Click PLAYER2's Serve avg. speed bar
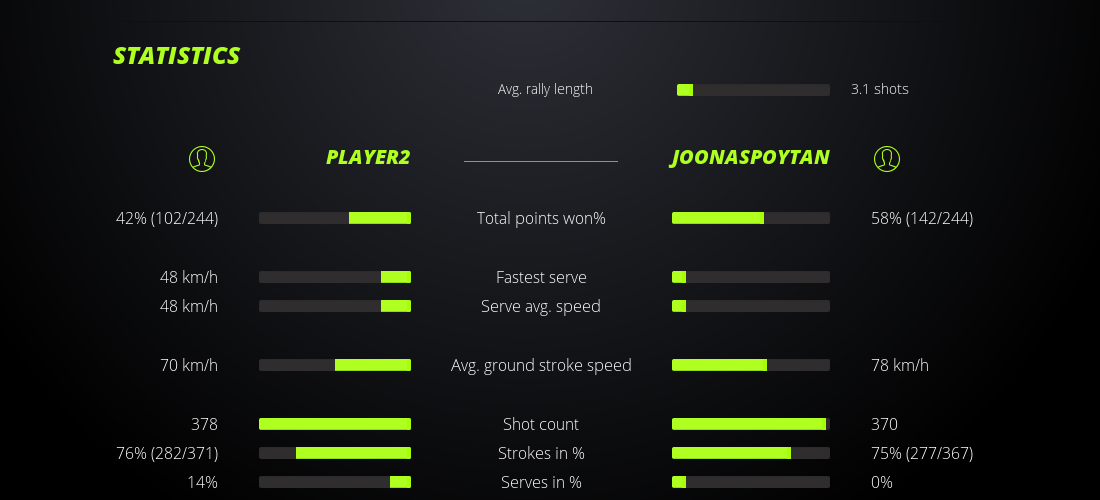Viewport: 1100px width, 500px height. click(335, 306)
